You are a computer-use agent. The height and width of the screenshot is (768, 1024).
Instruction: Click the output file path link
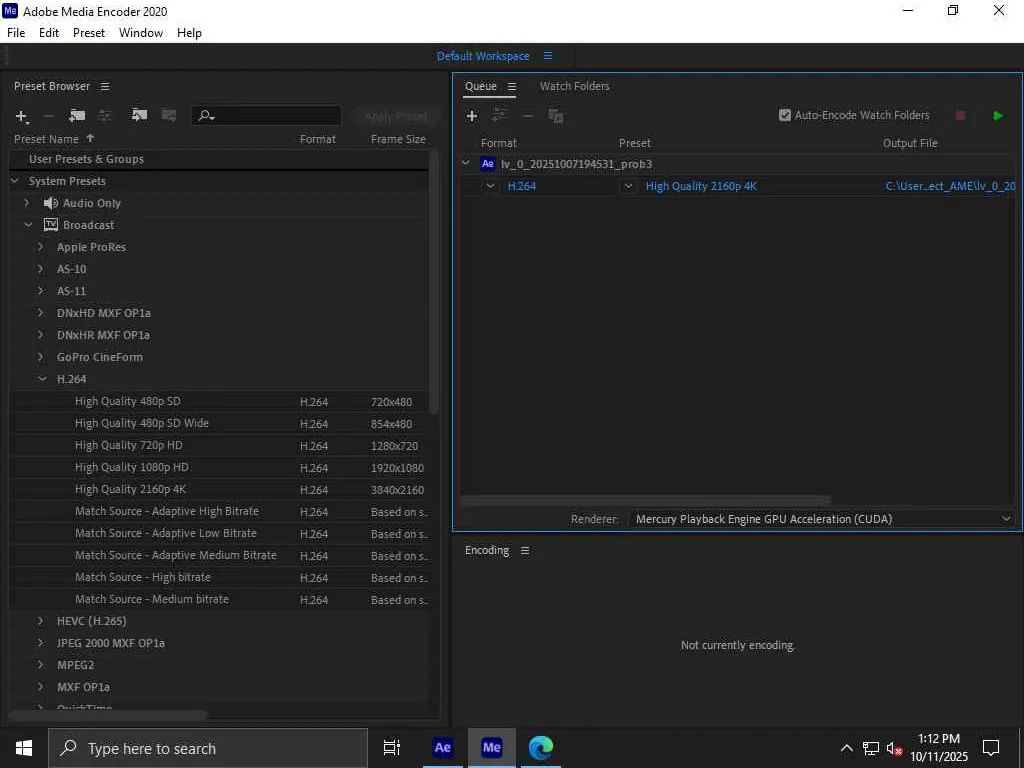click(x=950, y=186)
